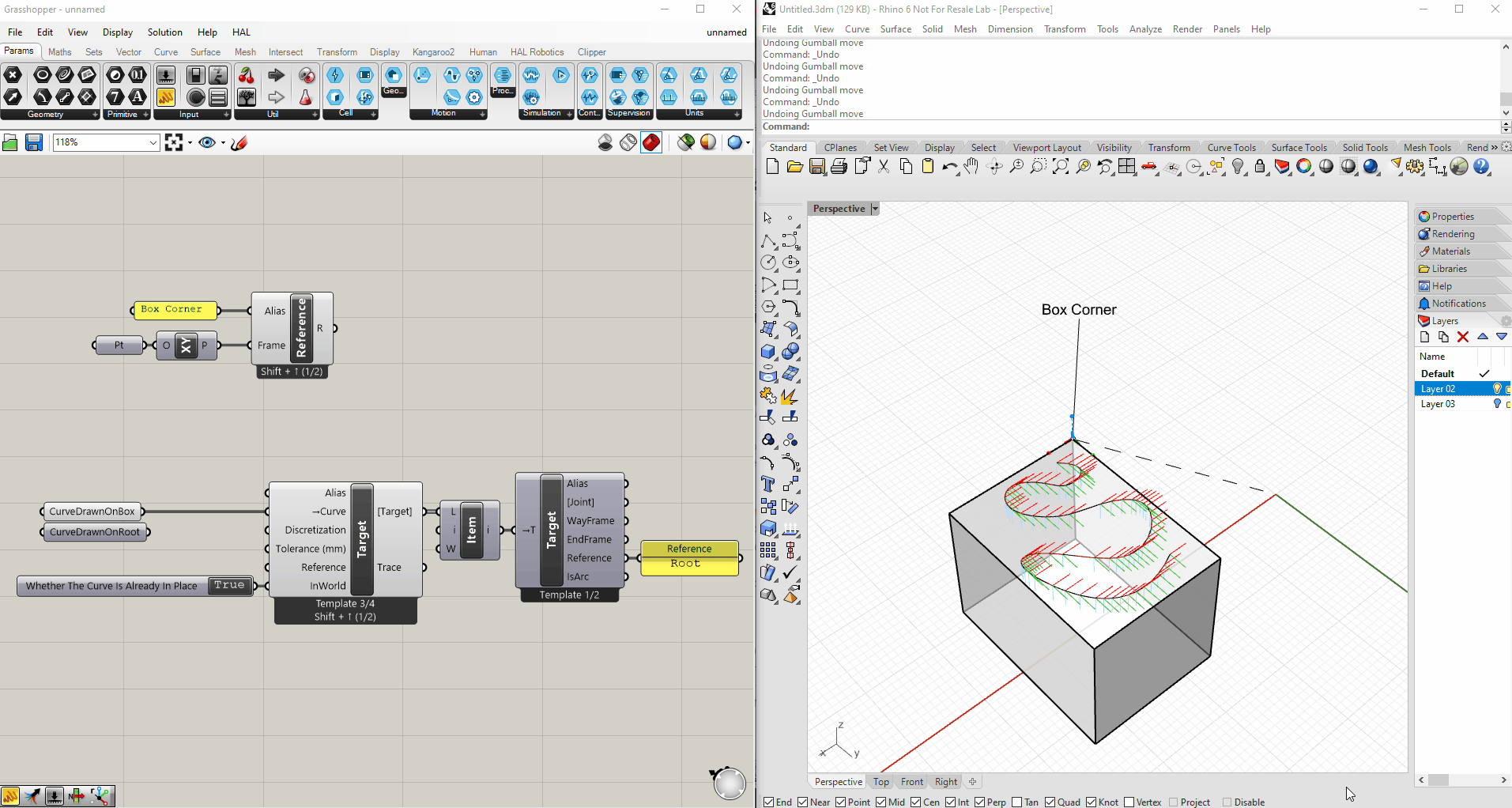Switch to the Top viewport tab
1512x808 pixels.
click(881, 782)
